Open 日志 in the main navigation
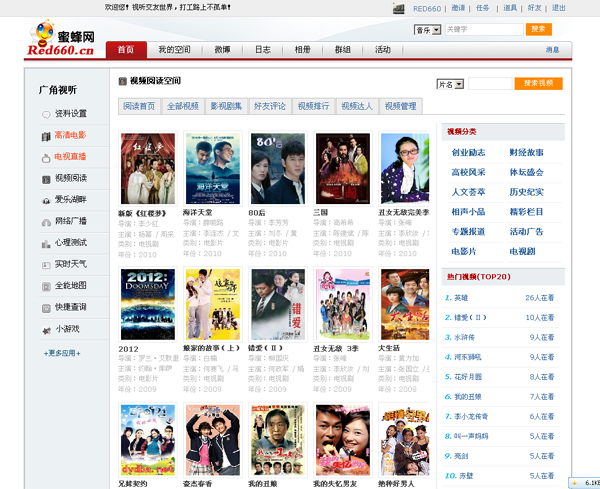This screenshot has height=489, width=600. click(x=262, y=50)
